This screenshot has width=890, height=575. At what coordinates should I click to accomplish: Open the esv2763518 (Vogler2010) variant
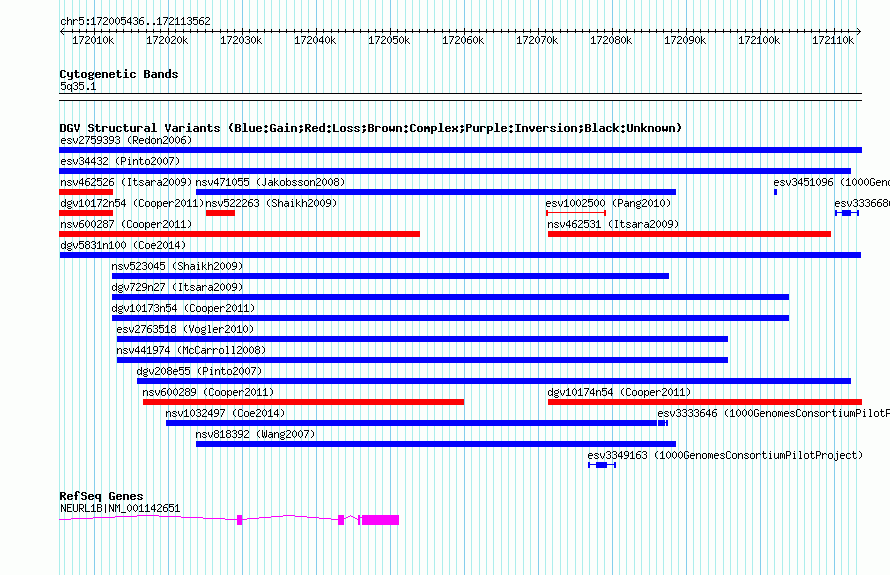[422, 339]
